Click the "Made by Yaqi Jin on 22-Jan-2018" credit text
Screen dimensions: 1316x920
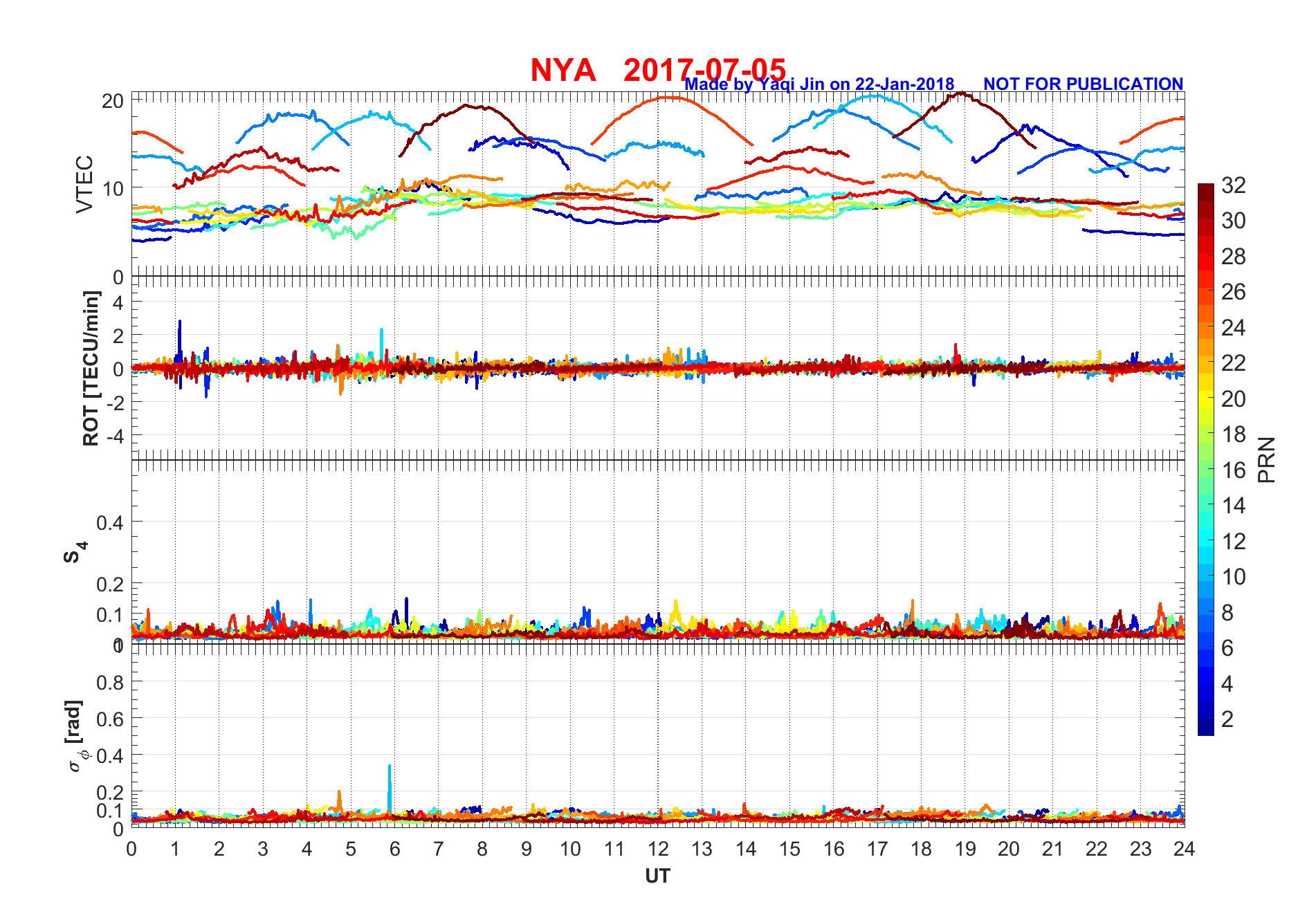(x=819, y=84)
